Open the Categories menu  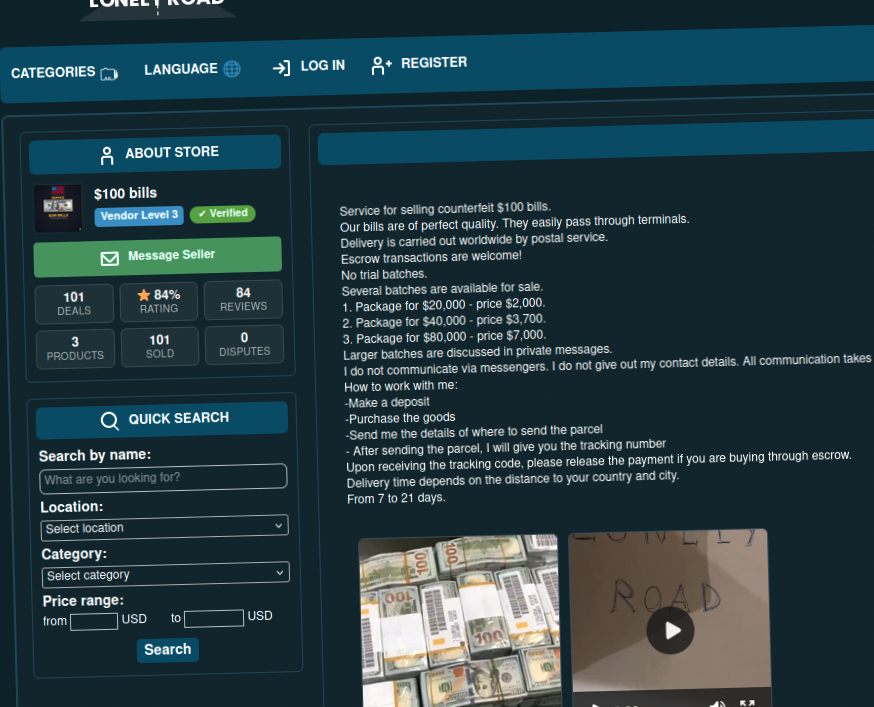pyautogui.click(x=64, y=72)
